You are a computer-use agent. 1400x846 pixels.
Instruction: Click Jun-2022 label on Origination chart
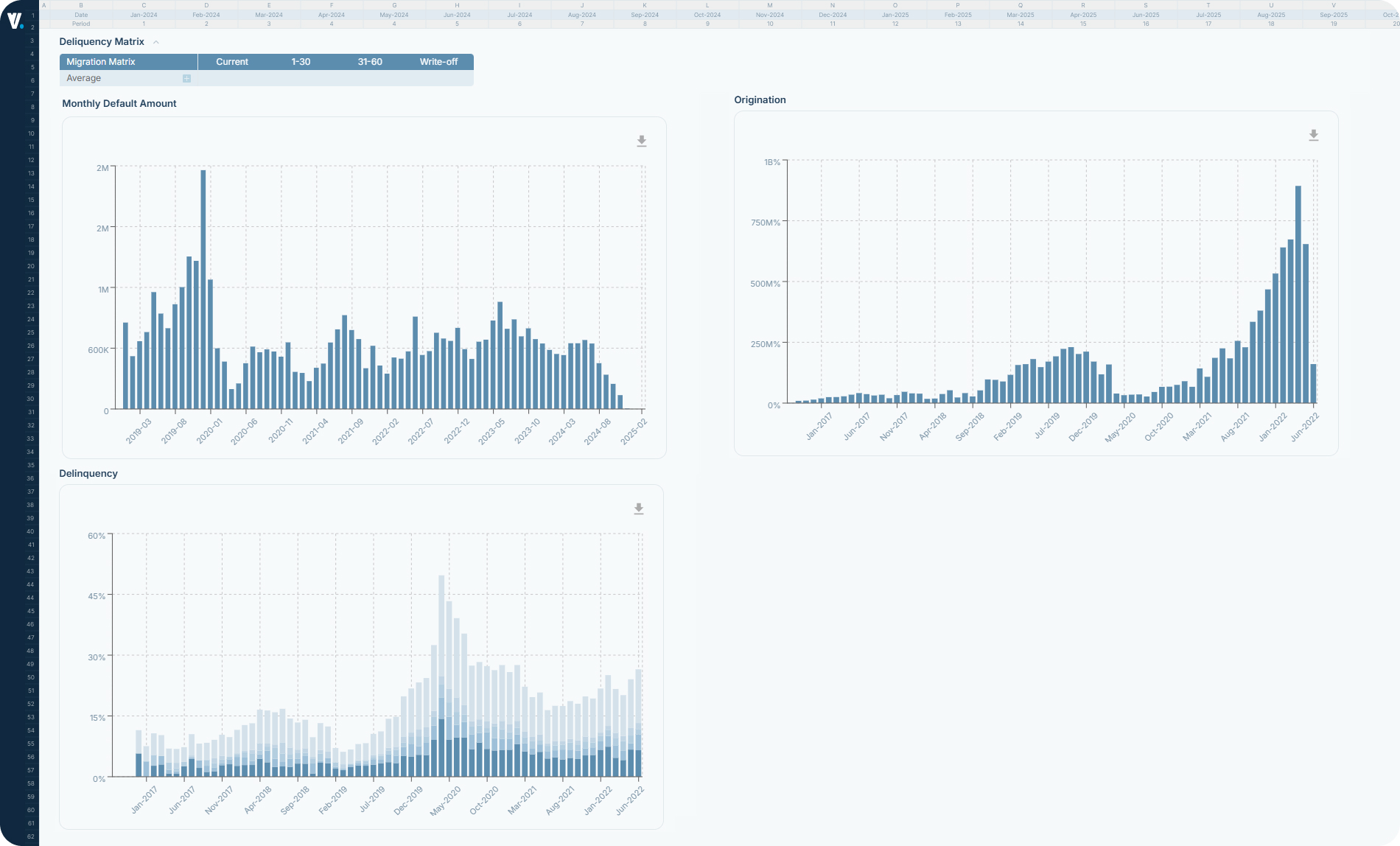(1305, 427)
